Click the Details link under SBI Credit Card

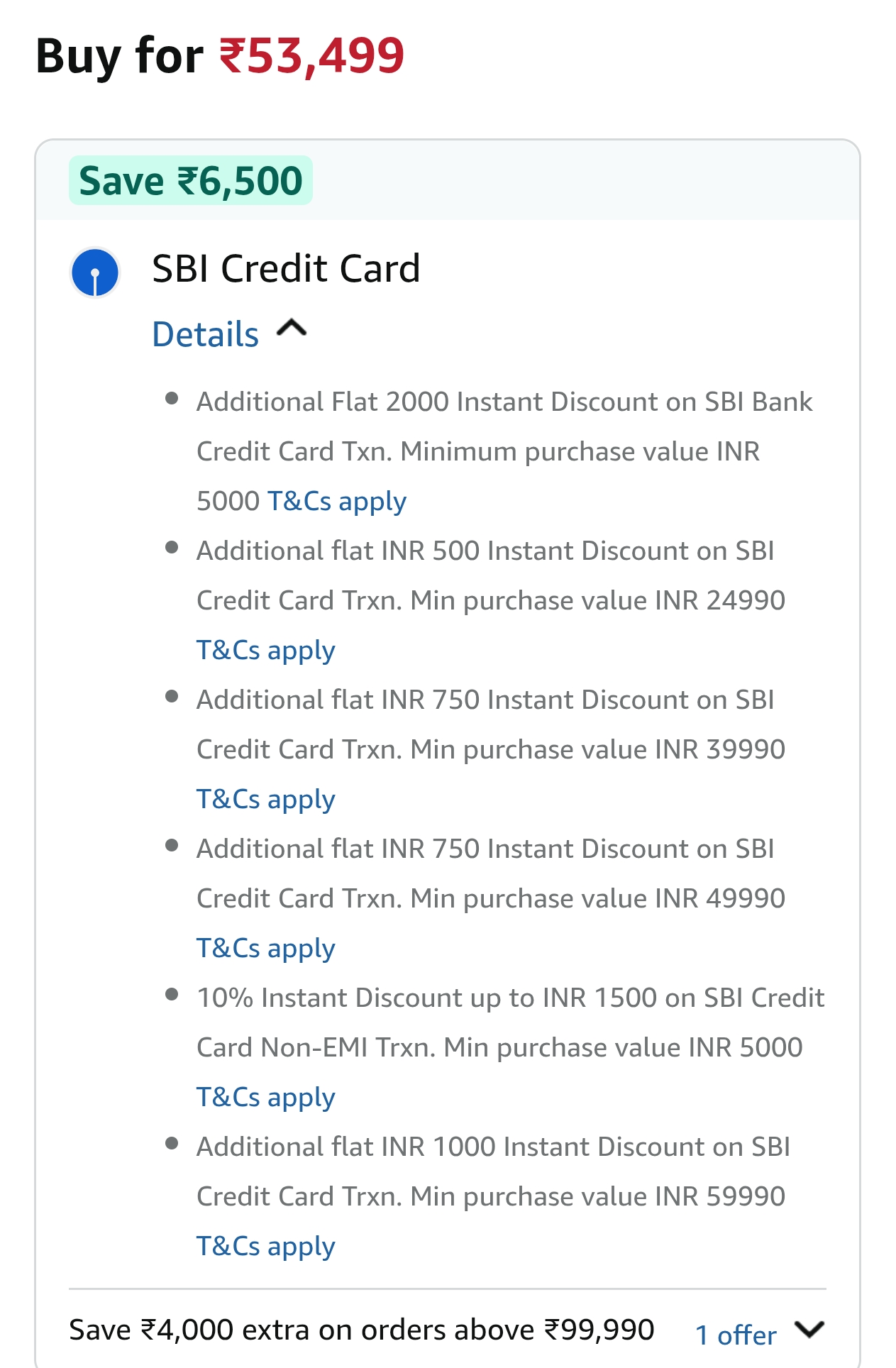(206, 334)
